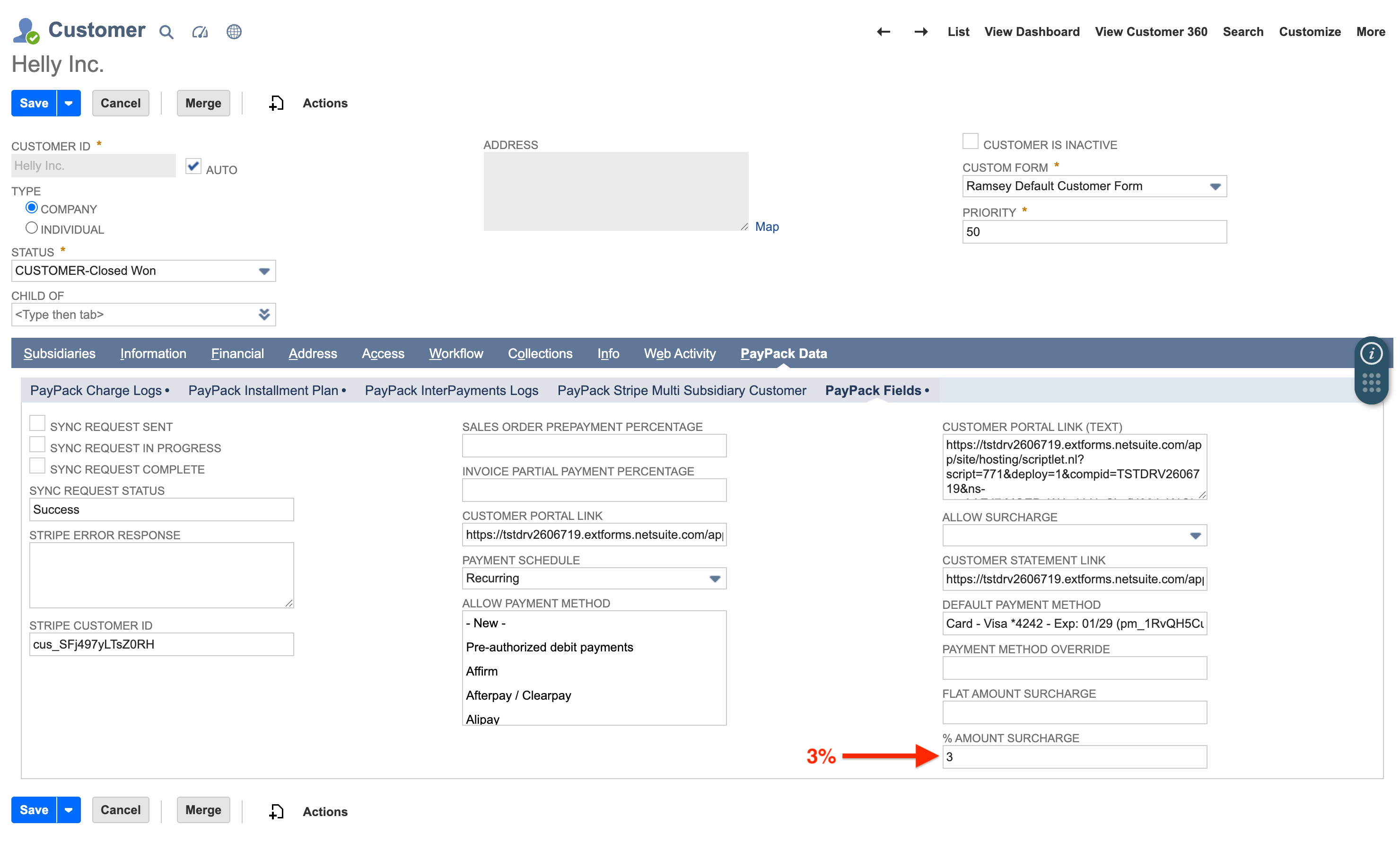The width and height of the screenshot is (1400, 843).
Task: Switch to the Collections tab
Action: point(540,353)
